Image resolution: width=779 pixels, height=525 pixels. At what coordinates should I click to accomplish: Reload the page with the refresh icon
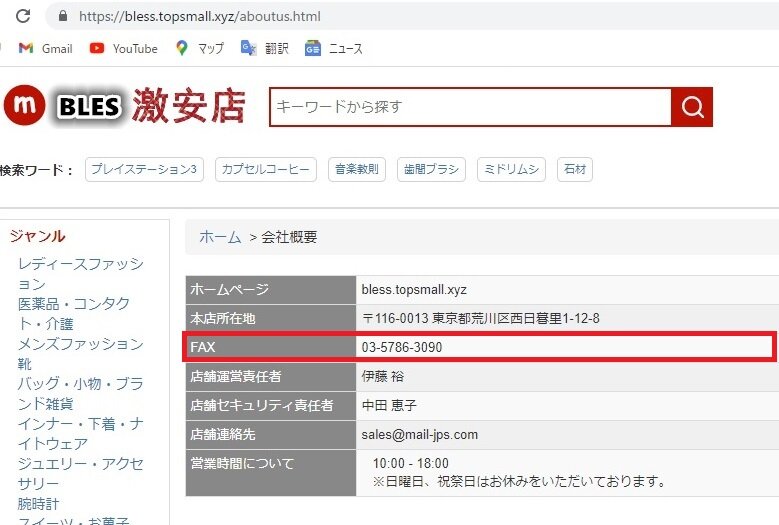coord(23,16)
